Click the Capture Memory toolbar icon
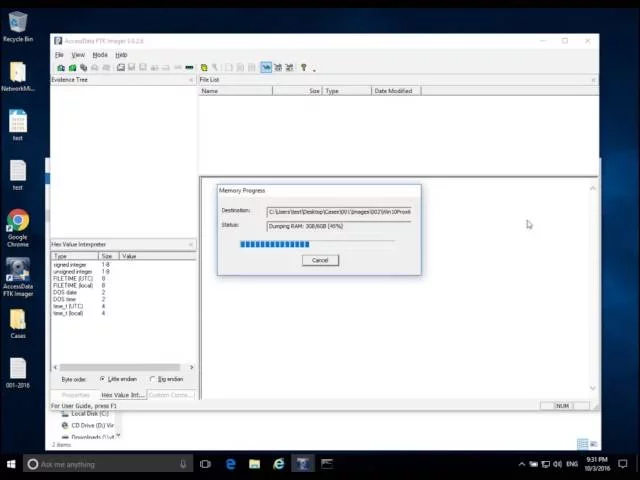 pos(189,68)
